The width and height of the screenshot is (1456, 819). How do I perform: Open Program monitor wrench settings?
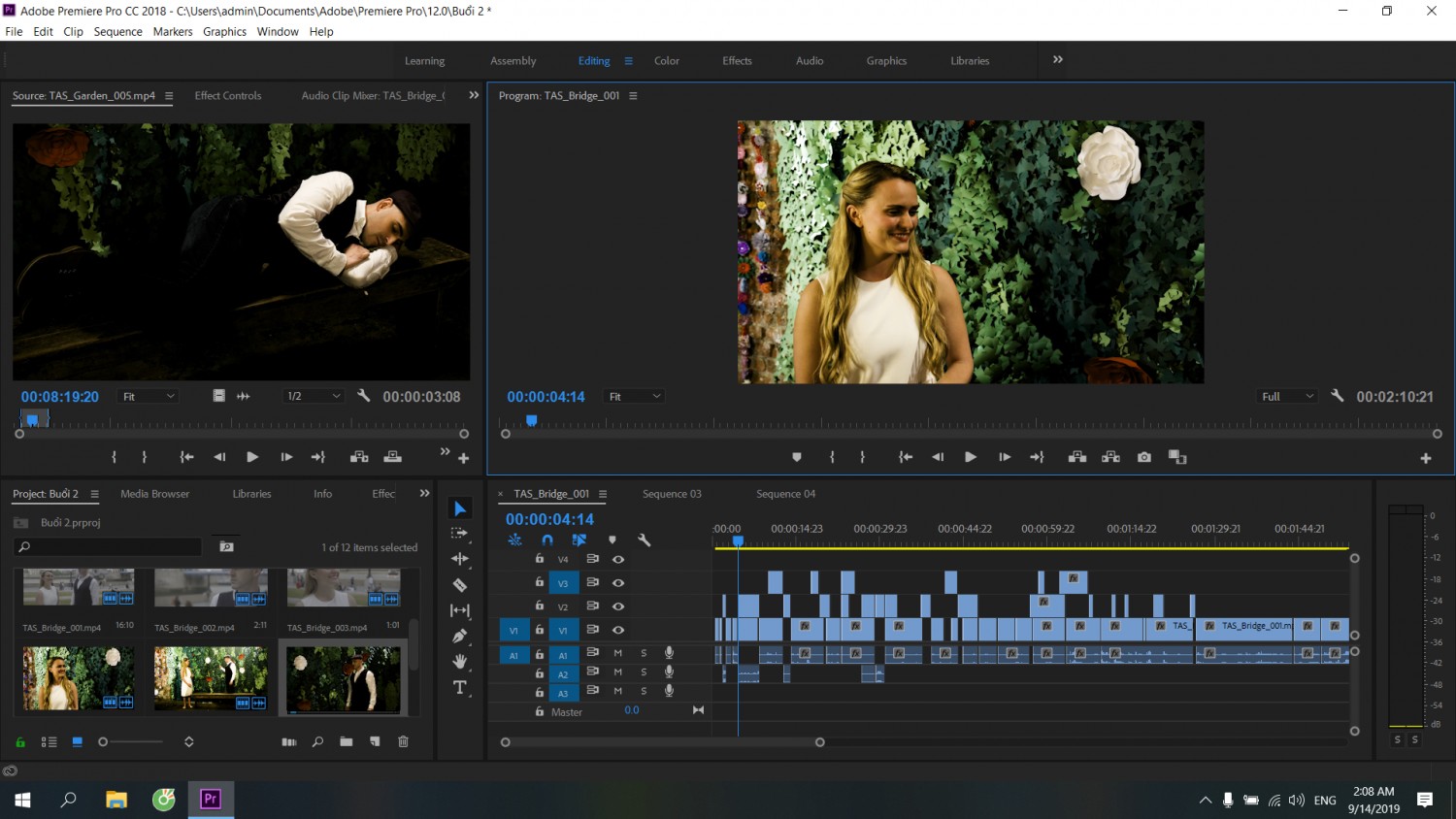click(1338, 396)
